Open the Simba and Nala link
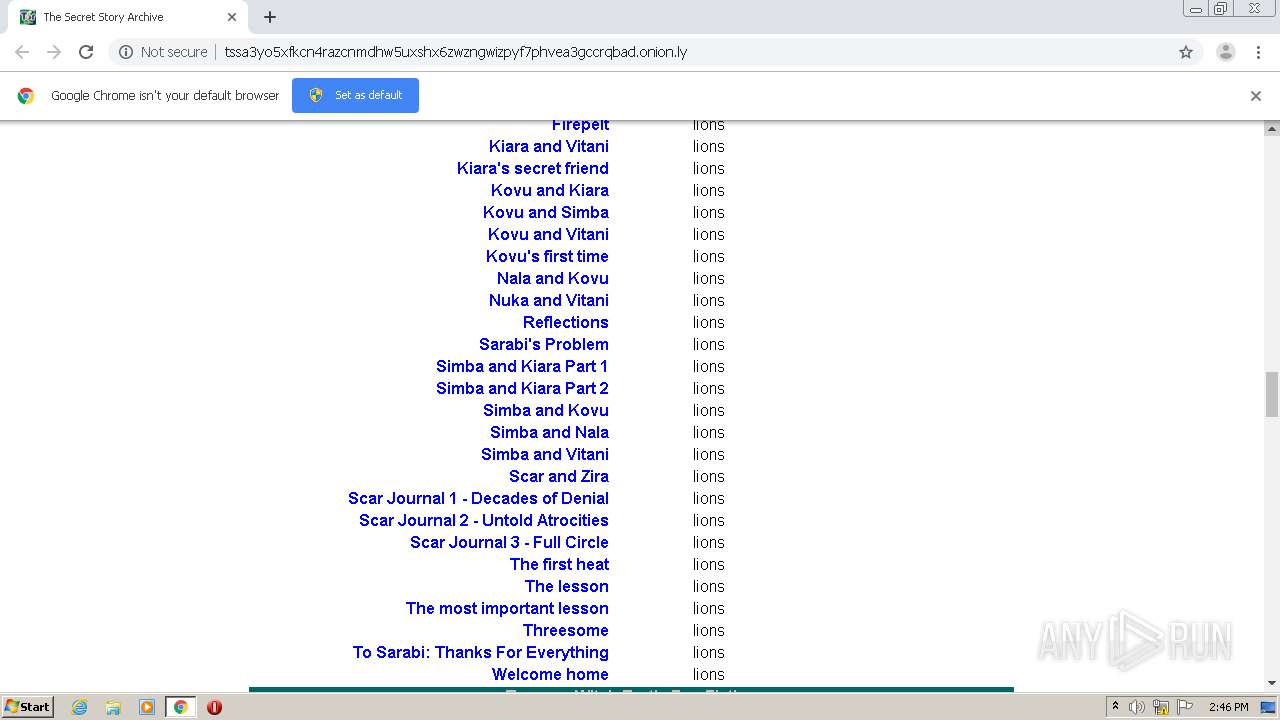1280x720 pixels. (x=549, y=432)
